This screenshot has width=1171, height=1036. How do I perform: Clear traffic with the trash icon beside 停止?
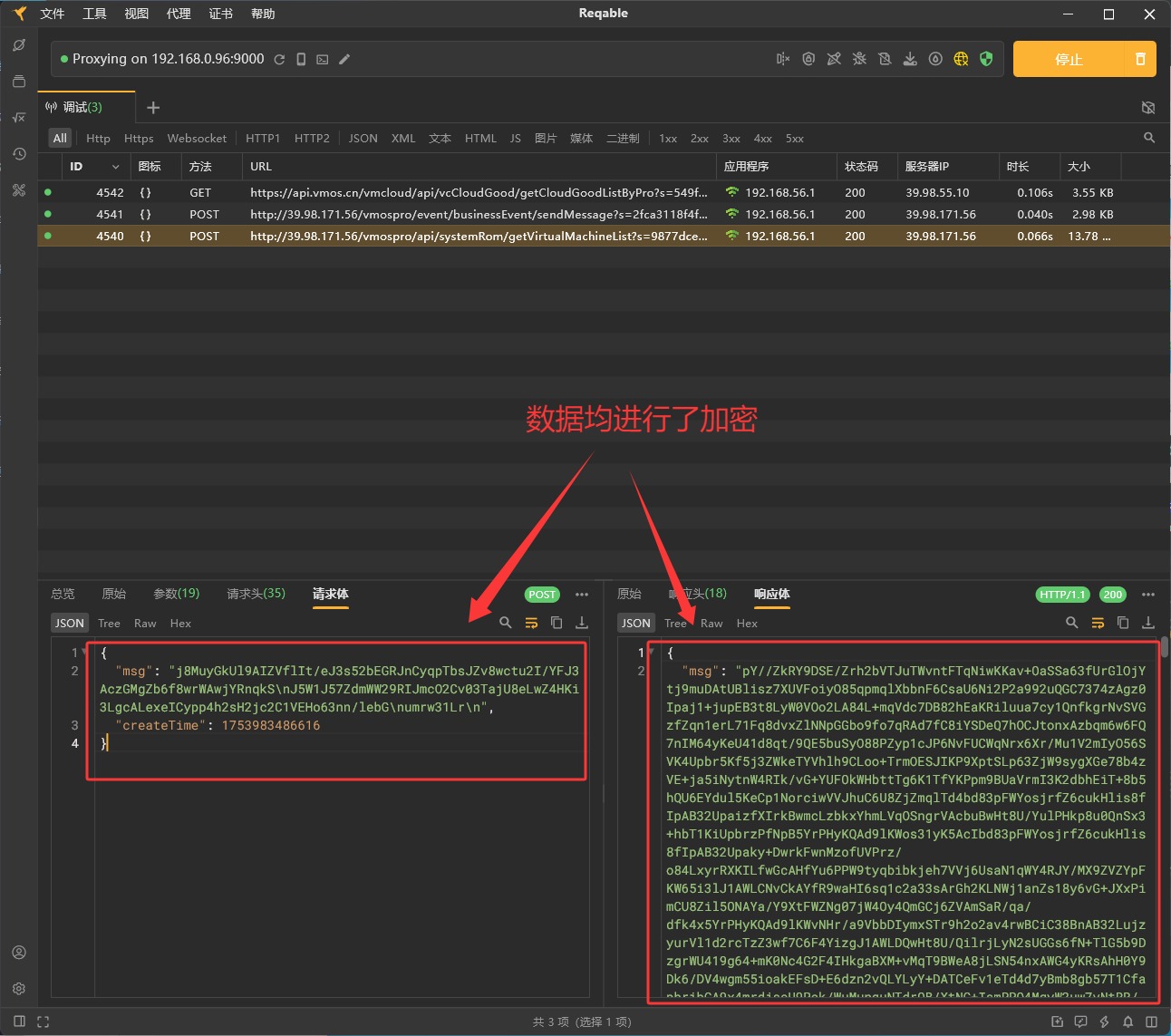coord(1140,59)
